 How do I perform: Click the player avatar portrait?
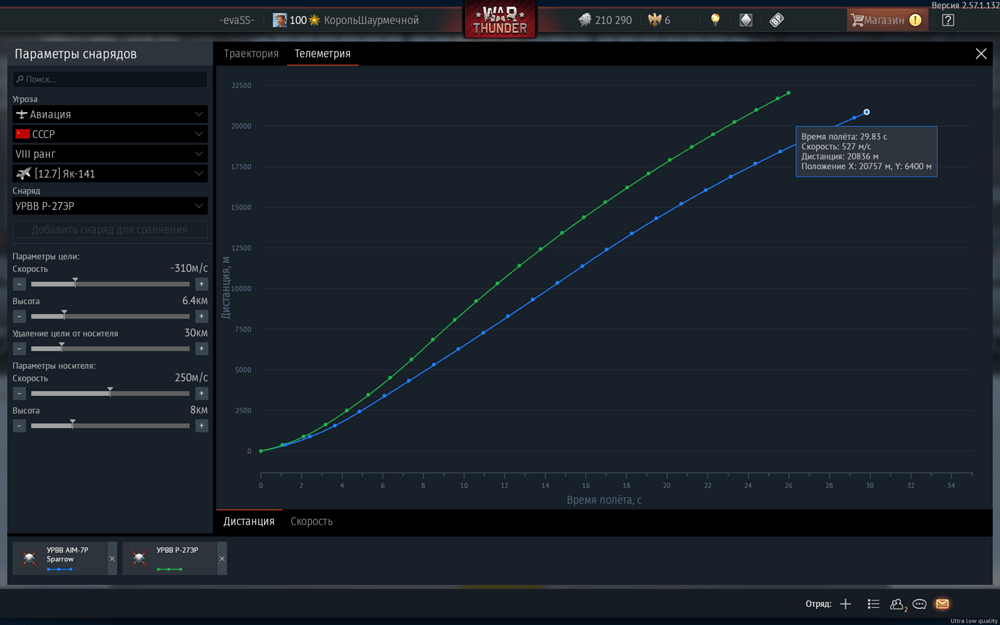[279, 20]
